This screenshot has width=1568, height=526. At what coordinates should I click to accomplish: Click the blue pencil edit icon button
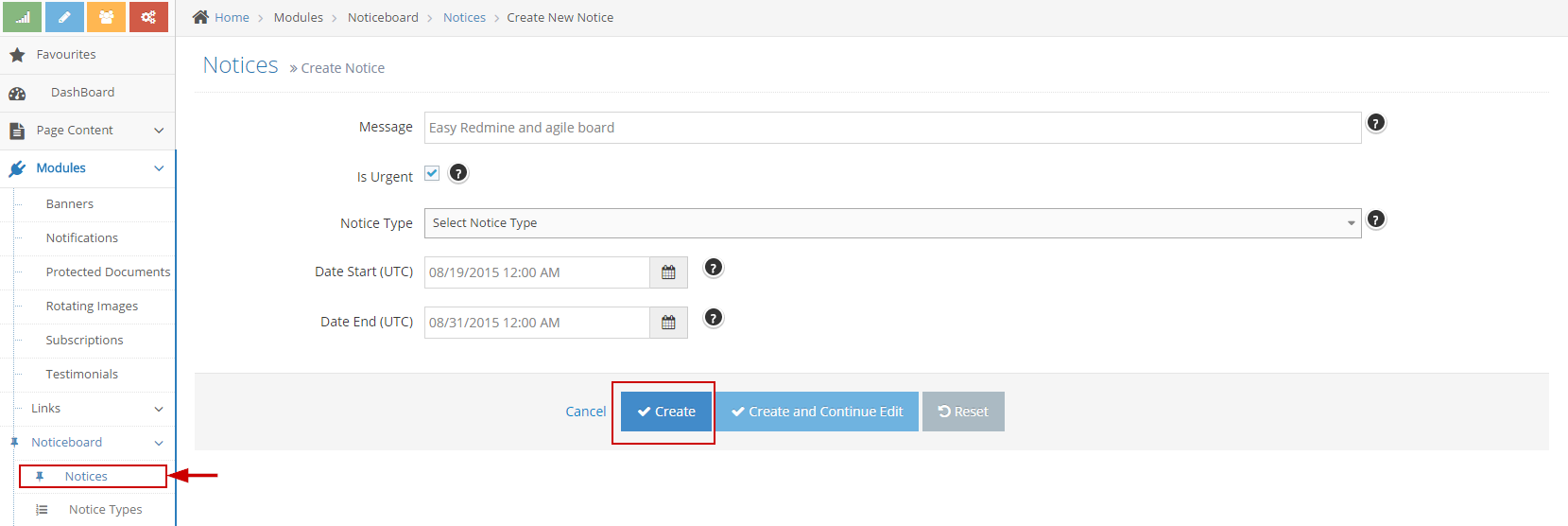64,17
